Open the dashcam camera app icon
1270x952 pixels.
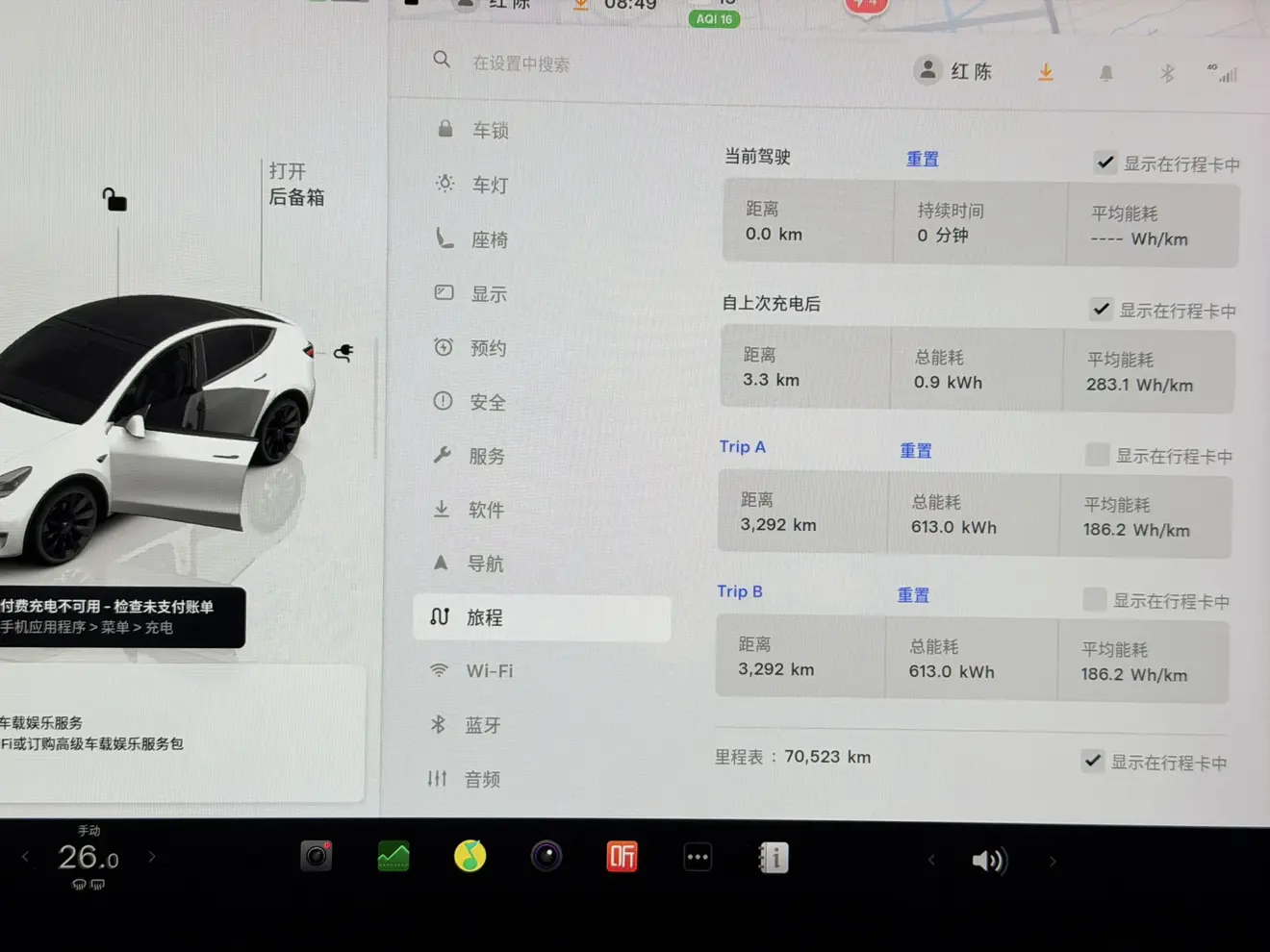pos(316,855)
